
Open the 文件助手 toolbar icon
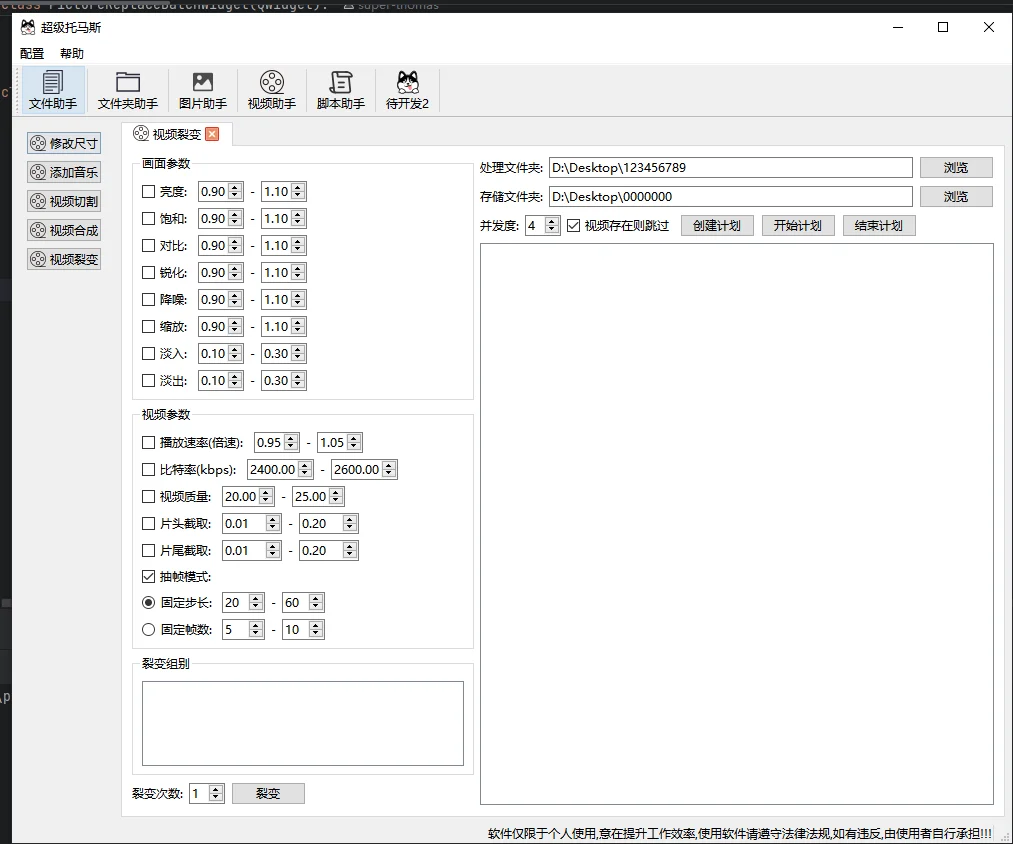click(53, 90)
